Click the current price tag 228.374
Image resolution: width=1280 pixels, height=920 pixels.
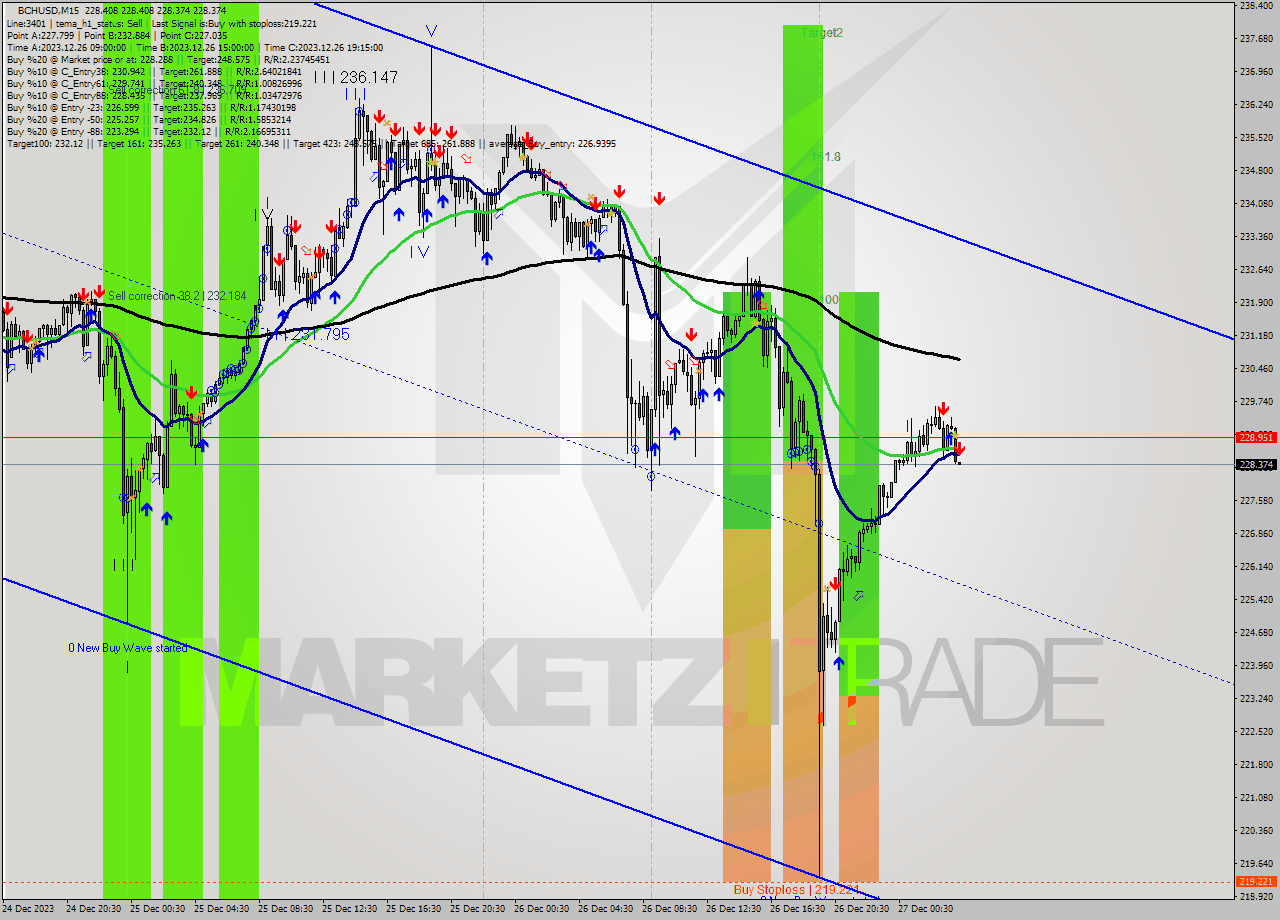pos(1256,464)
